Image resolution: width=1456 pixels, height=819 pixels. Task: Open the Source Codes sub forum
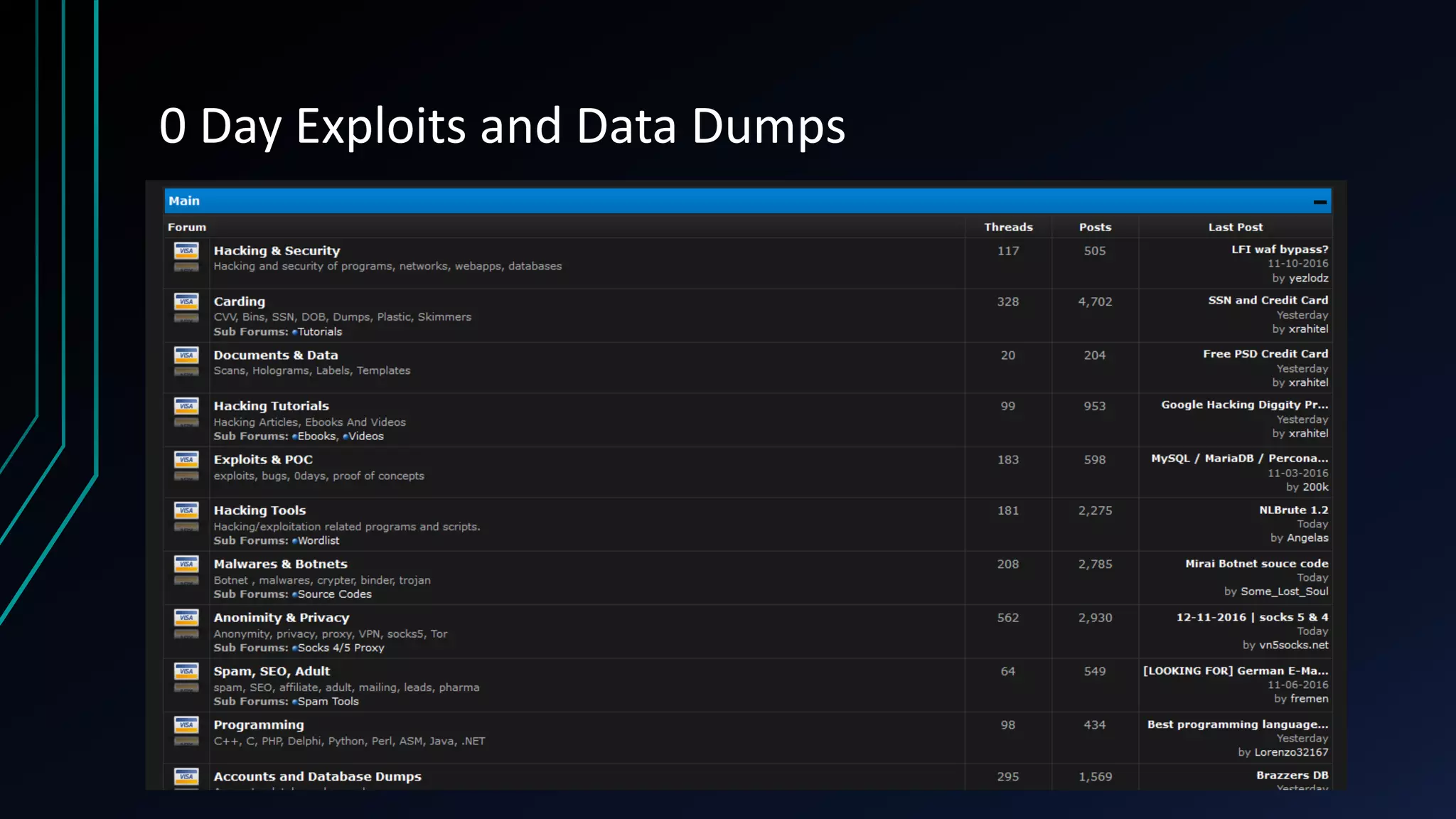click(x=334, y=594)
